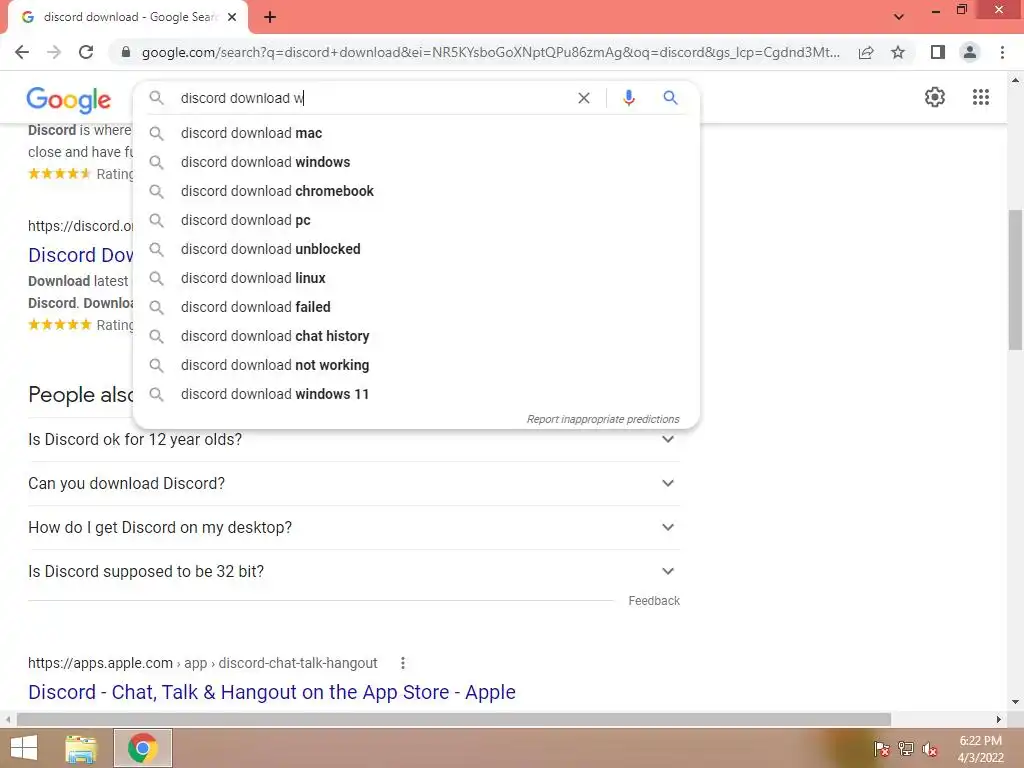Open the Discord Download result title

pos(80,255)
